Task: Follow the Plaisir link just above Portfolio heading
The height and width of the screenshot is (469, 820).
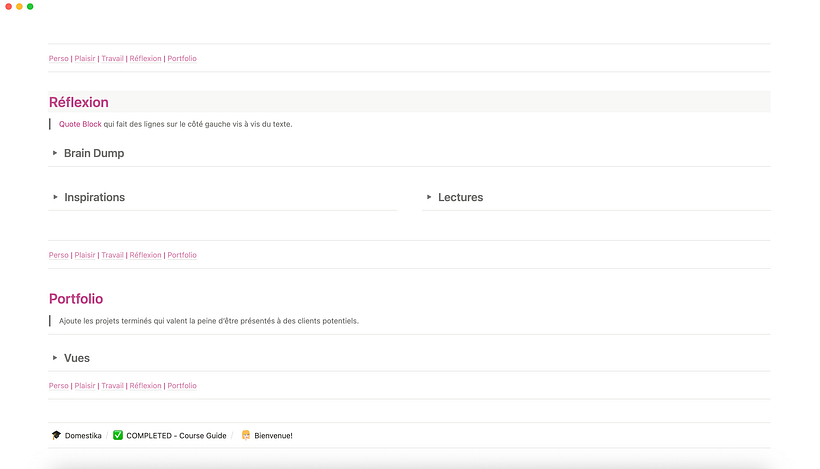Action: point(85,255)
